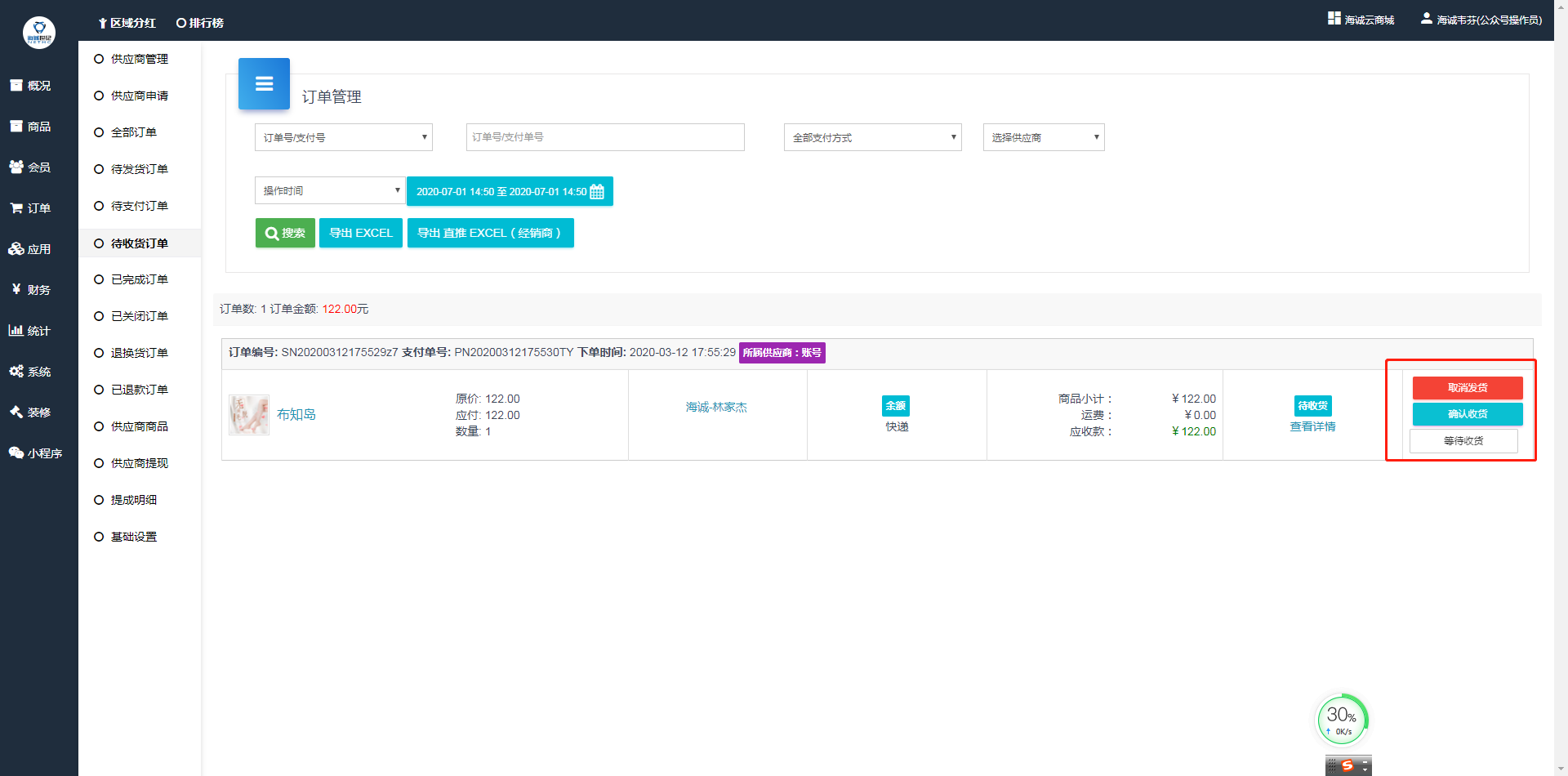This screenshot has width=1568, height=776.
Task: Expand the 订单号/支付号 search type dropdown
Action: [x=344, y=137]
